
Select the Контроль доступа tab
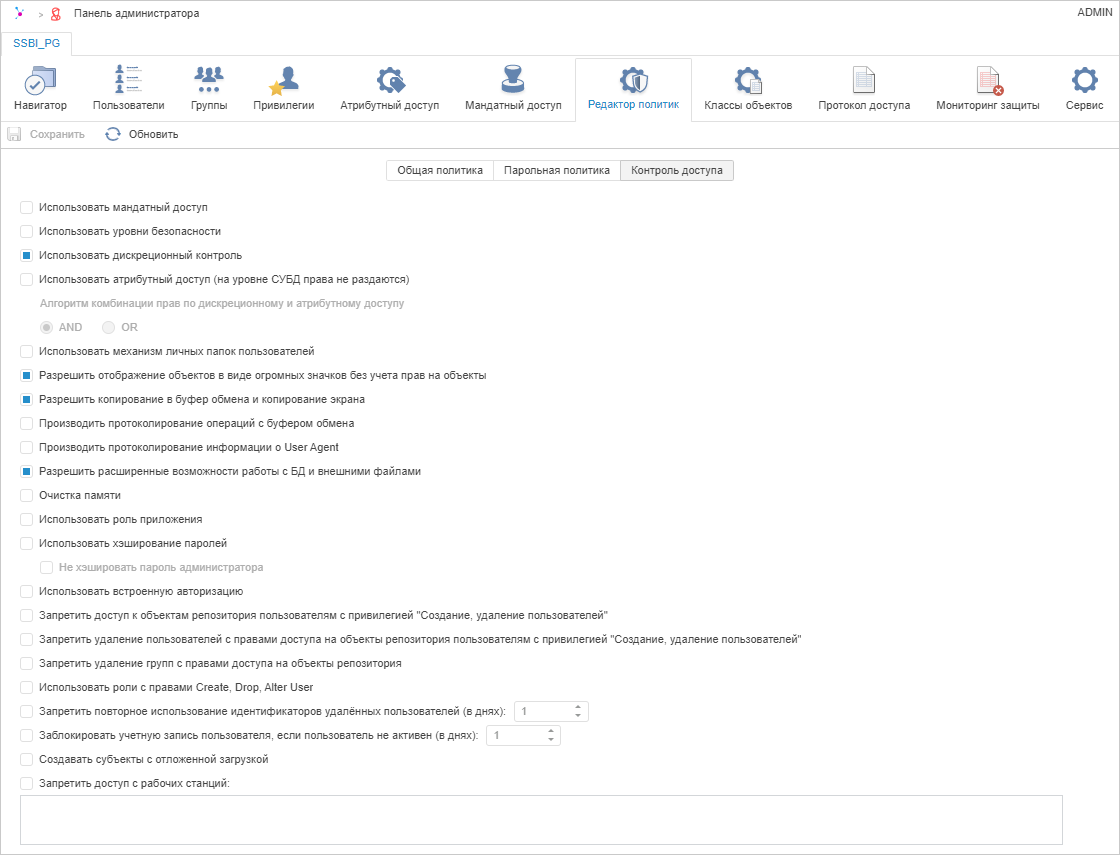(676, 171)
